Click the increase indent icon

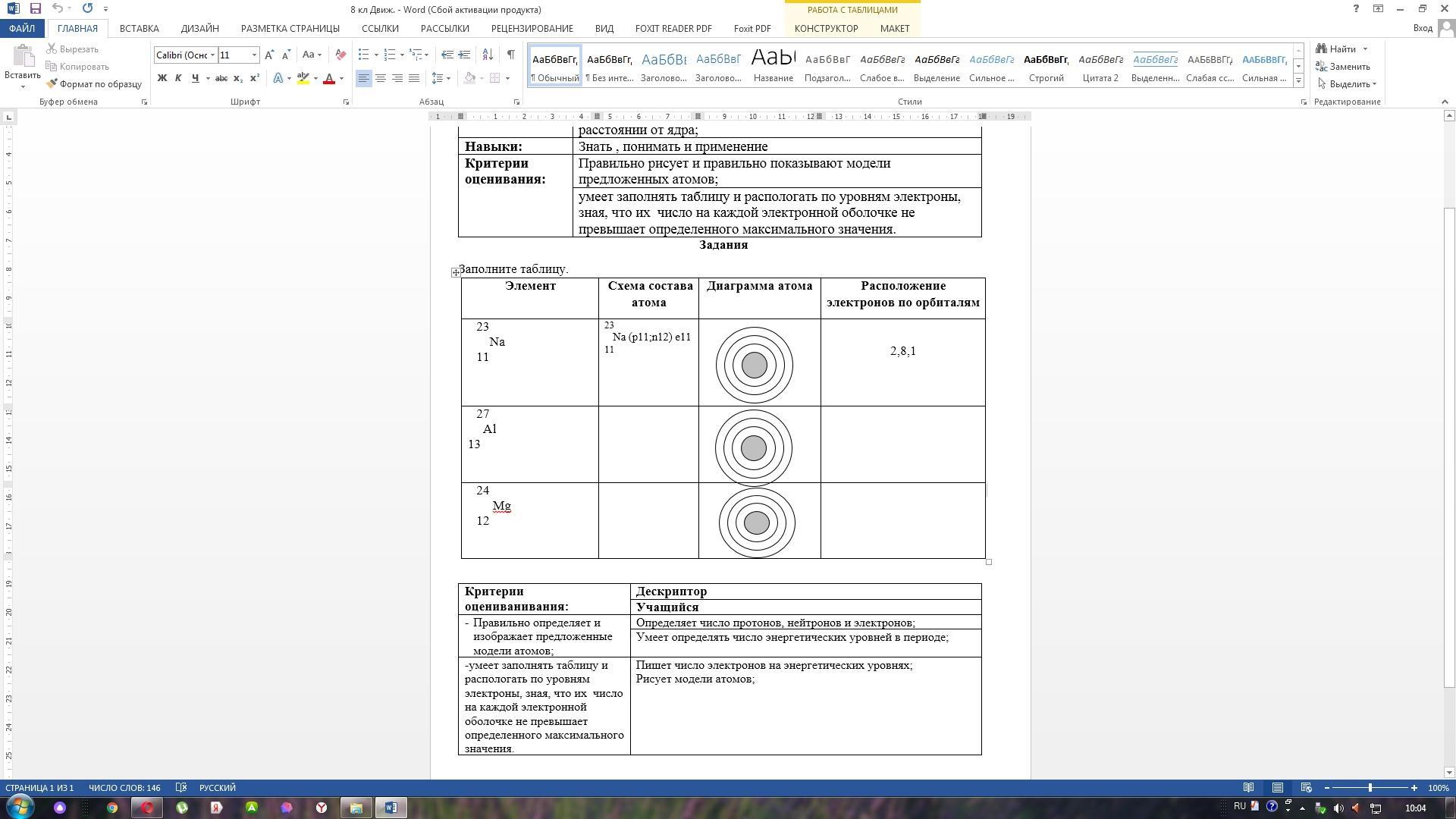(465, 55)
